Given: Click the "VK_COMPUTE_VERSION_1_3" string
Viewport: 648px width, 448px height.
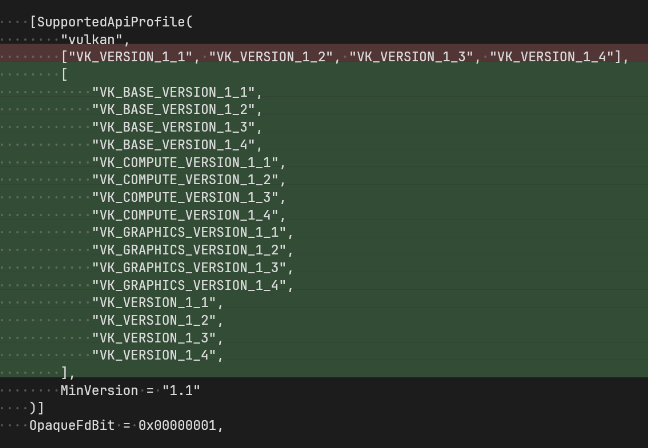Looking at the screenshot, I should (x=188, y=197).
